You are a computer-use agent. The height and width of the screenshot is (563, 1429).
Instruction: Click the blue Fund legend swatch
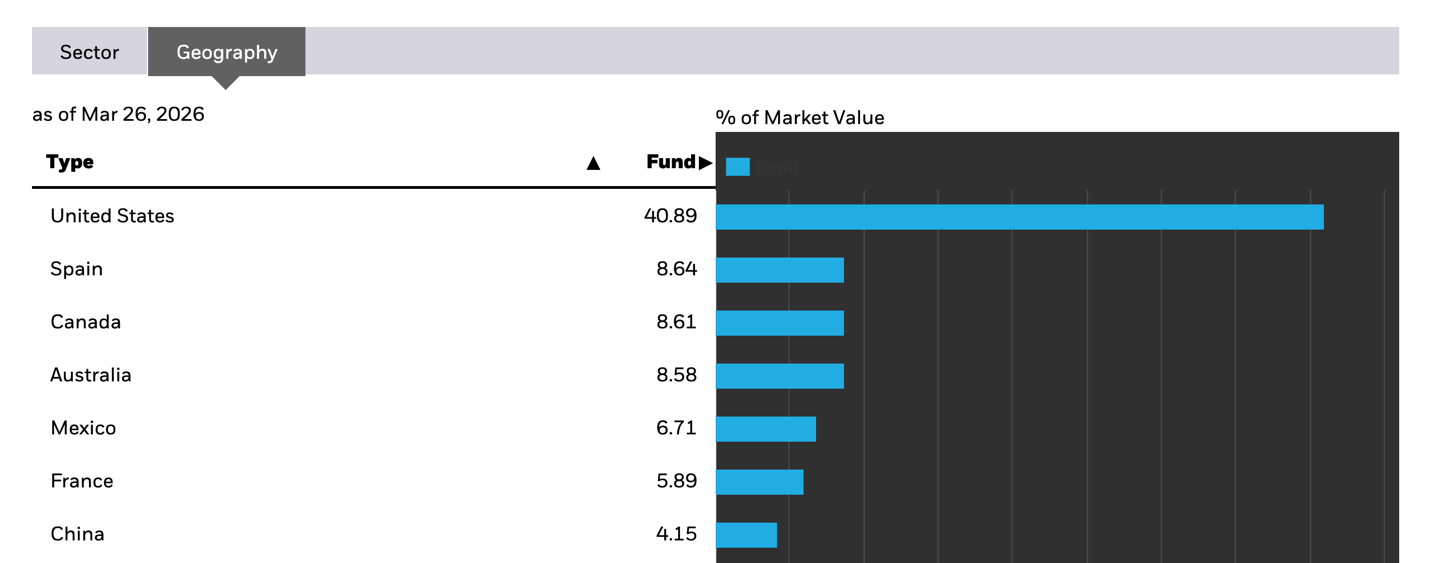click(738, 167)
